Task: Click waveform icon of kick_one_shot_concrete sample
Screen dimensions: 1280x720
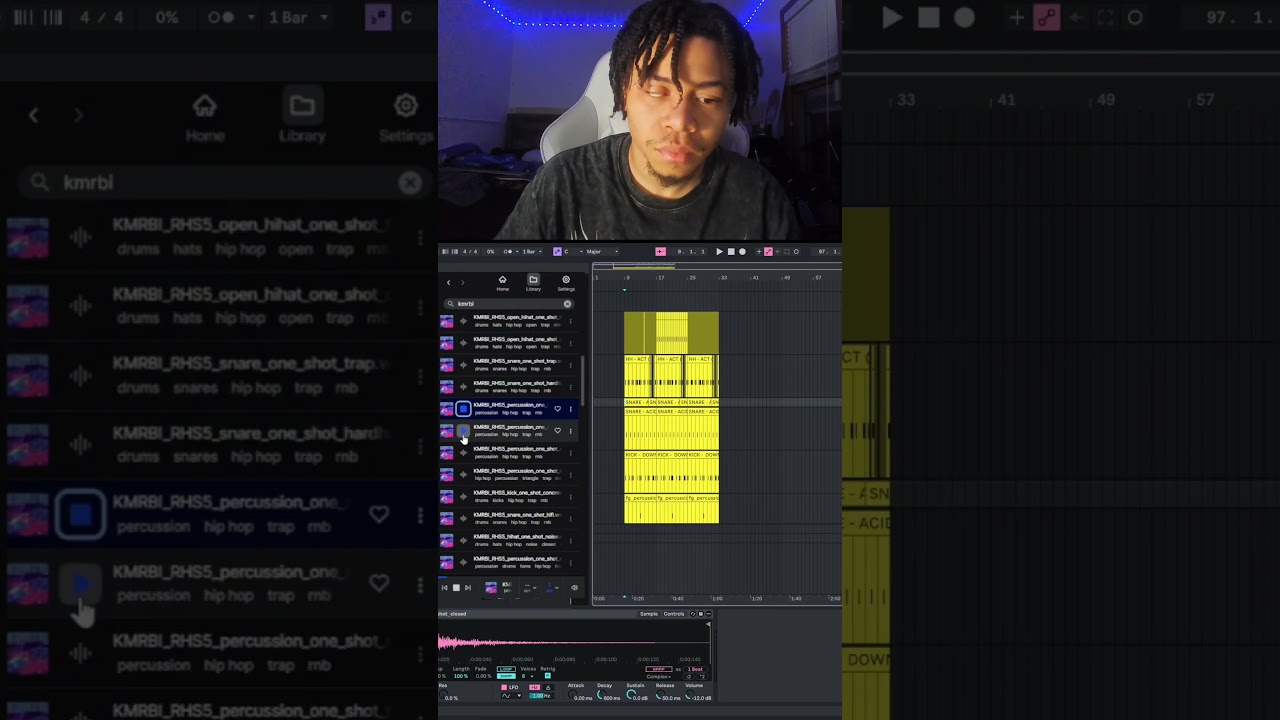Action: pyautogui.click(x=463, y=497)
